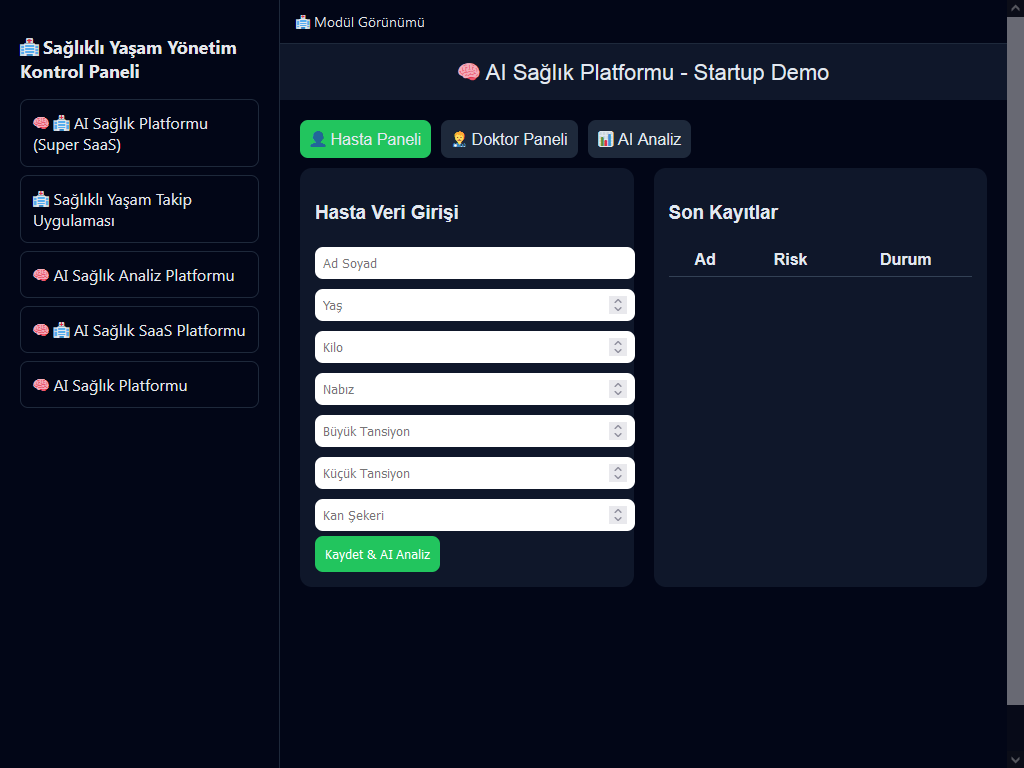Click brain icon of AI Sağlık Analiz Platformu
1024x768 pixels.
tap(41, 275)
